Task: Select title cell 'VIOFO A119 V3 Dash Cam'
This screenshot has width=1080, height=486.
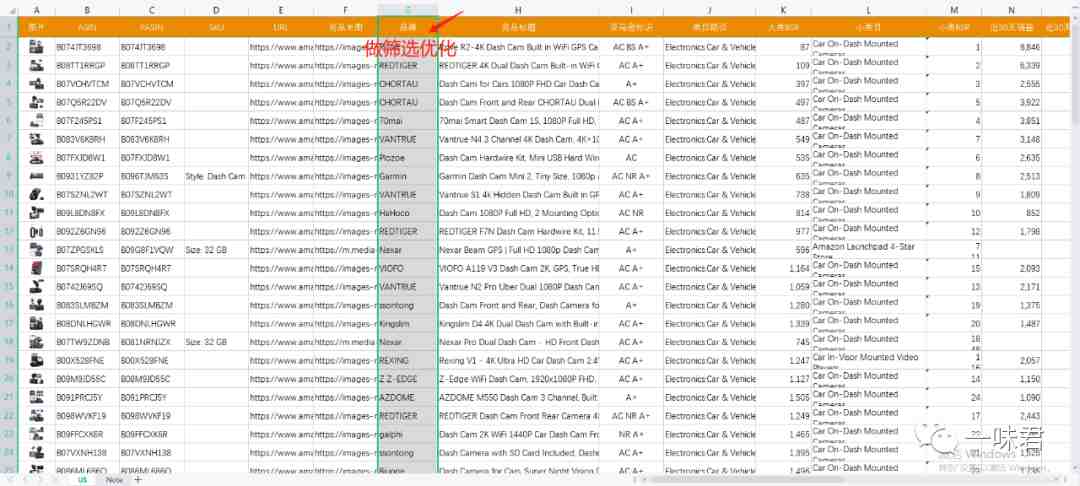Action: click(518, 268)
